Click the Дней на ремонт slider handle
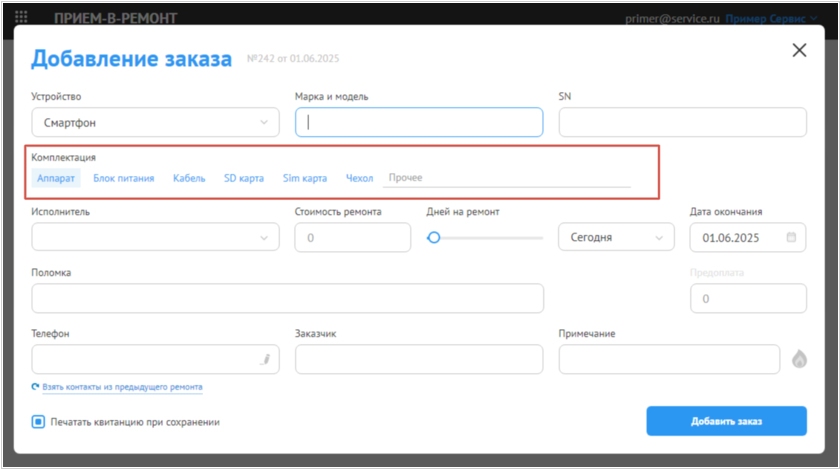 [434, 237]
